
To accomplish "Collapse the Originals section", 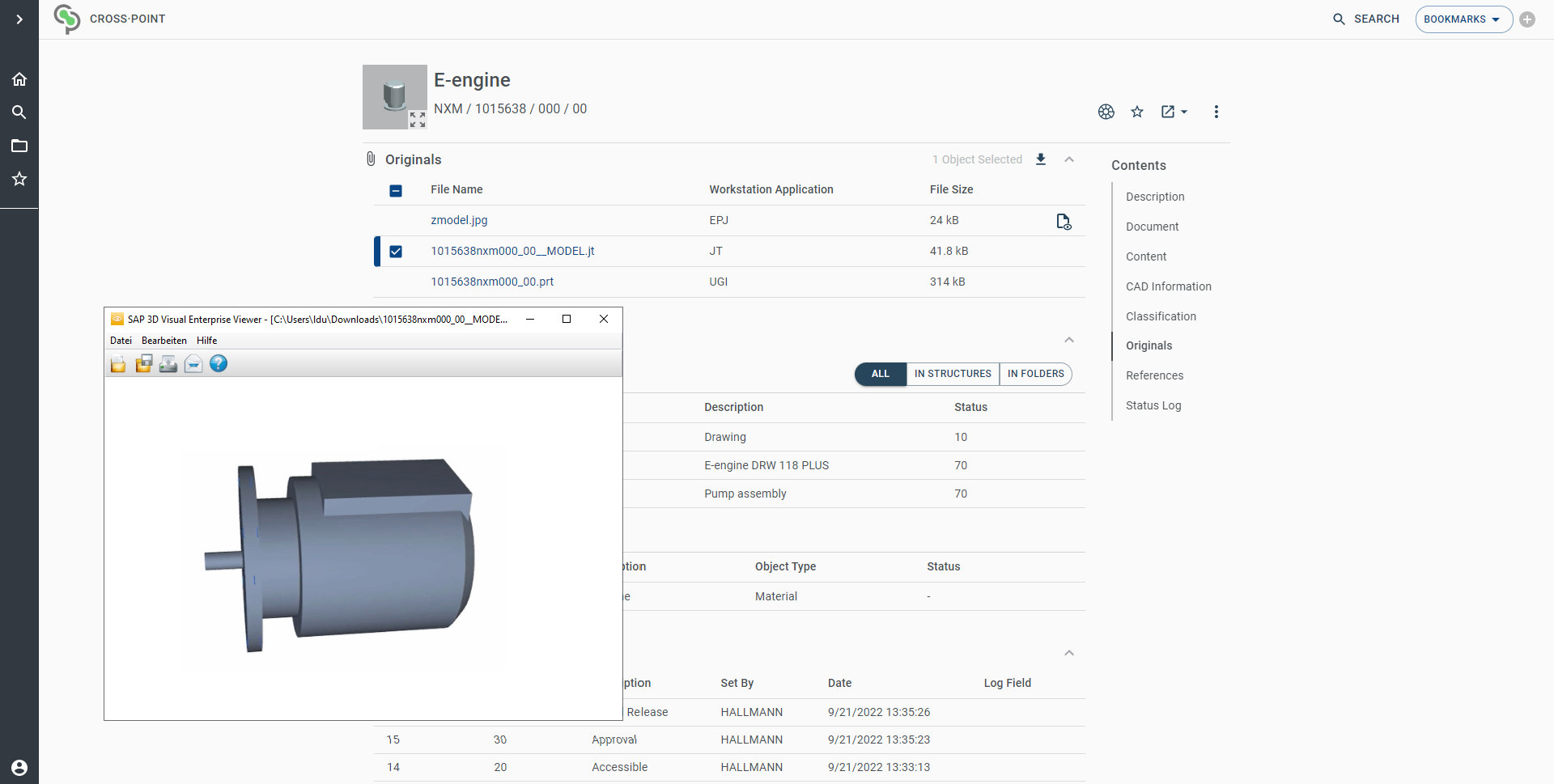I will coord(1069,159).
